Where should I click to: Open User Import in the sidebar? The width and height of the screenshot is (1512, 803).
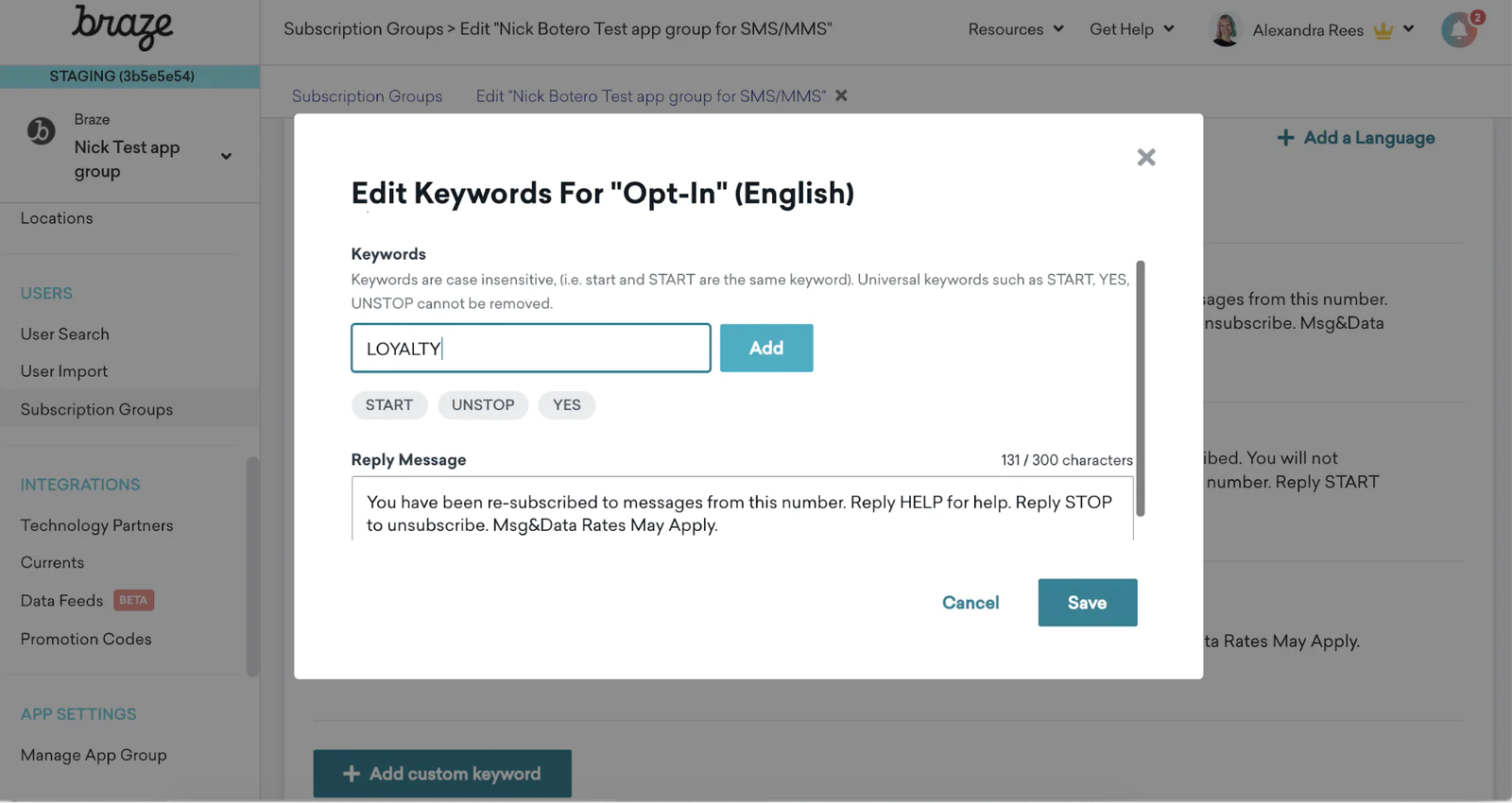click(64, 371)
